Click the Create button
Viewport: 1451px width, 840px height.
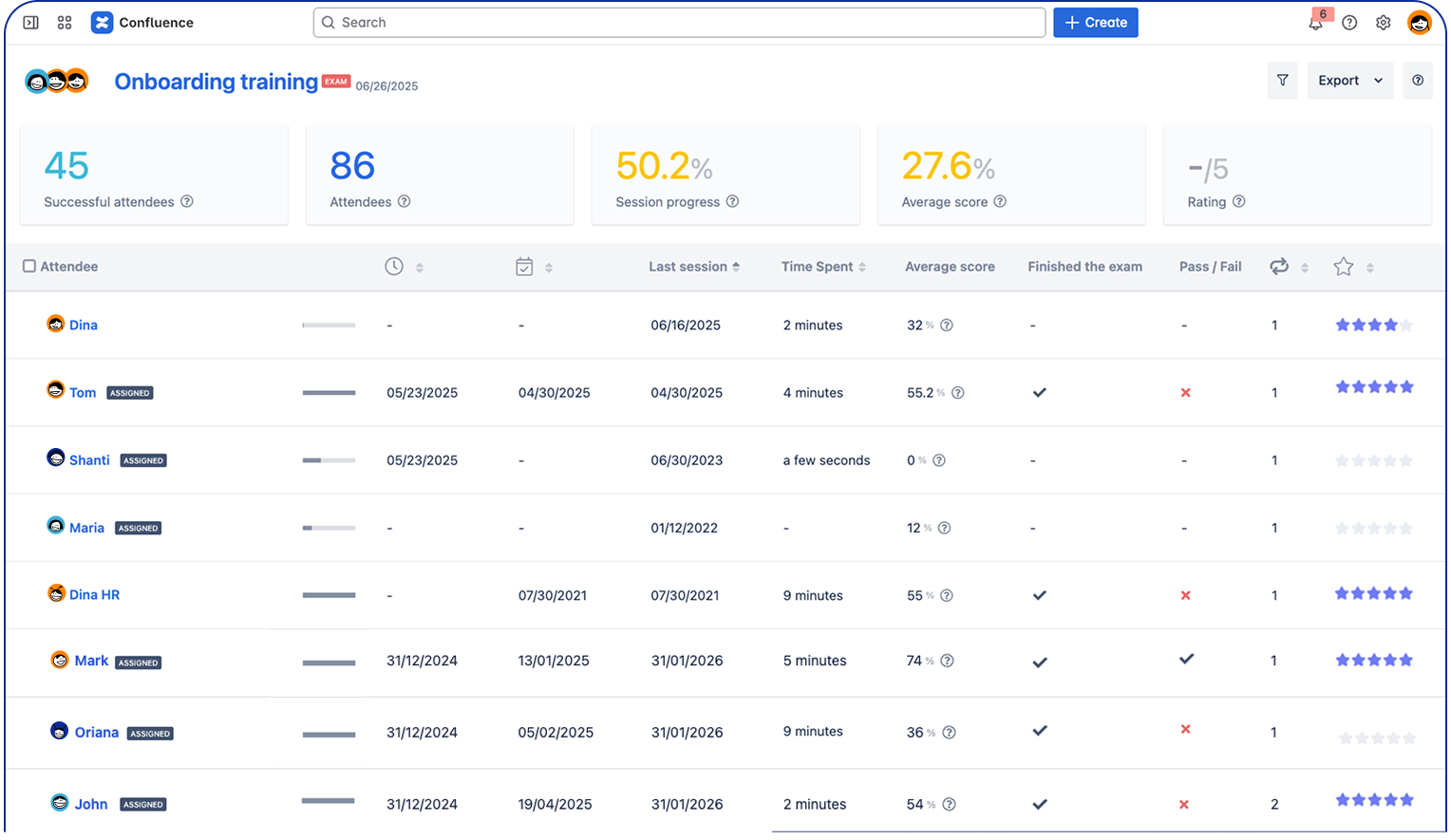1095,23
